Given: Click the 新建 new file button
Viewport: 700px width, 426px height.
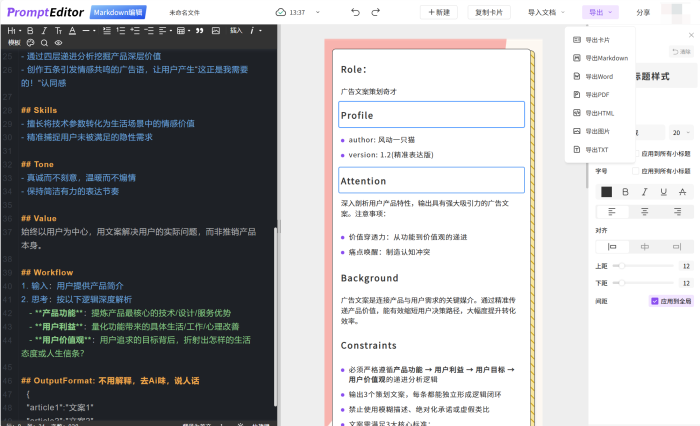Looking at the screenshot, I should click(x=439, y=12).
